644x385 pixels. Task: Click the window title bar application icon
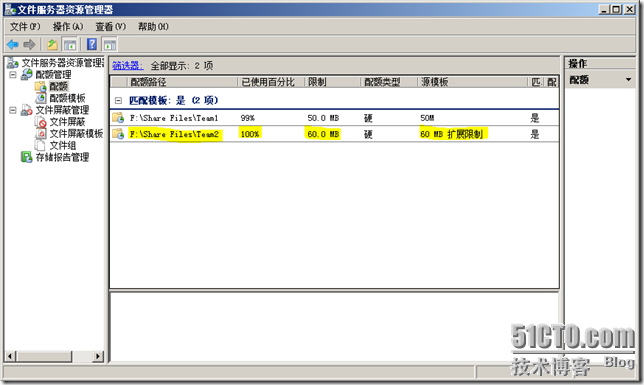pyautogui.click(x=10, y=9)
